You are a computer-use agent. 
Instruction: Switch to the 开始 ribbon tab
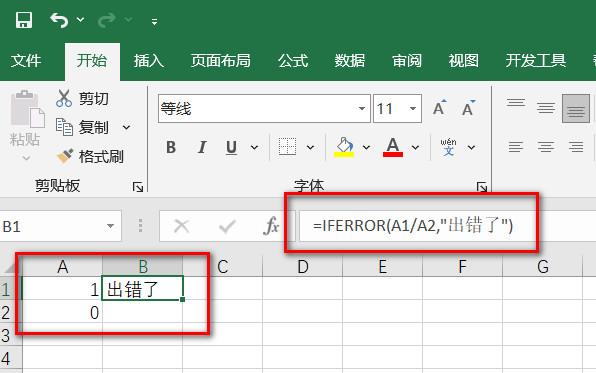(92, 61)
